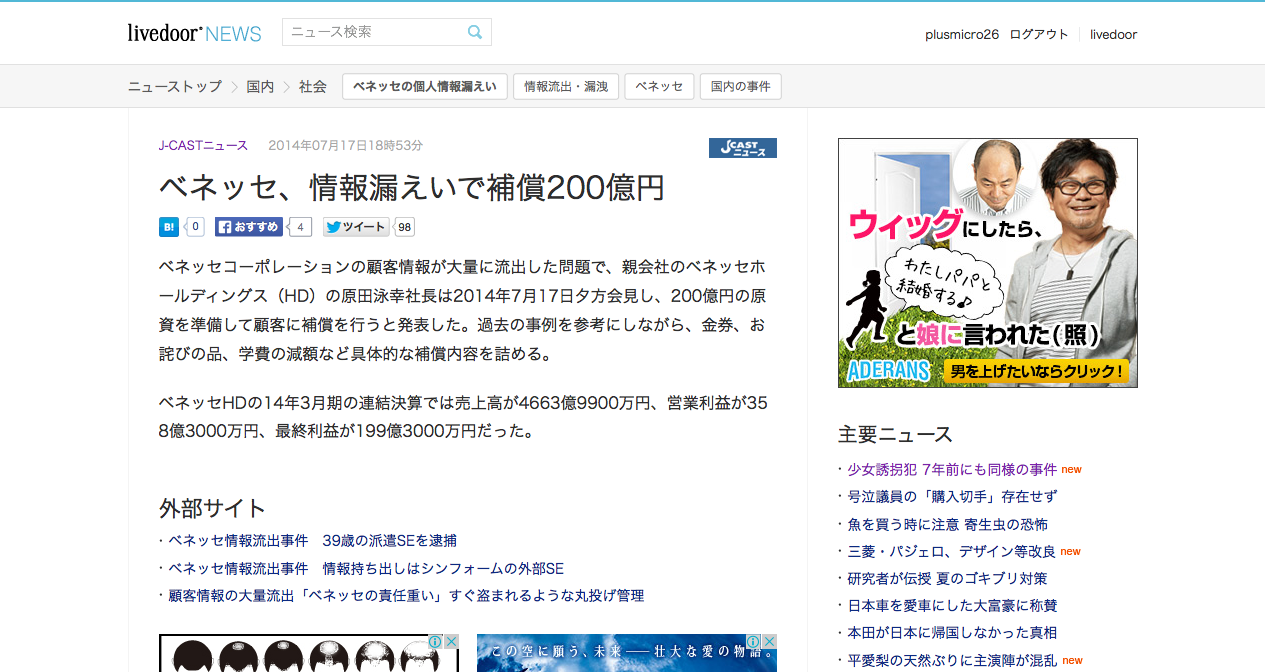Select the 情報流出・漏洩 tag
1265x672 pixels.
566,87
